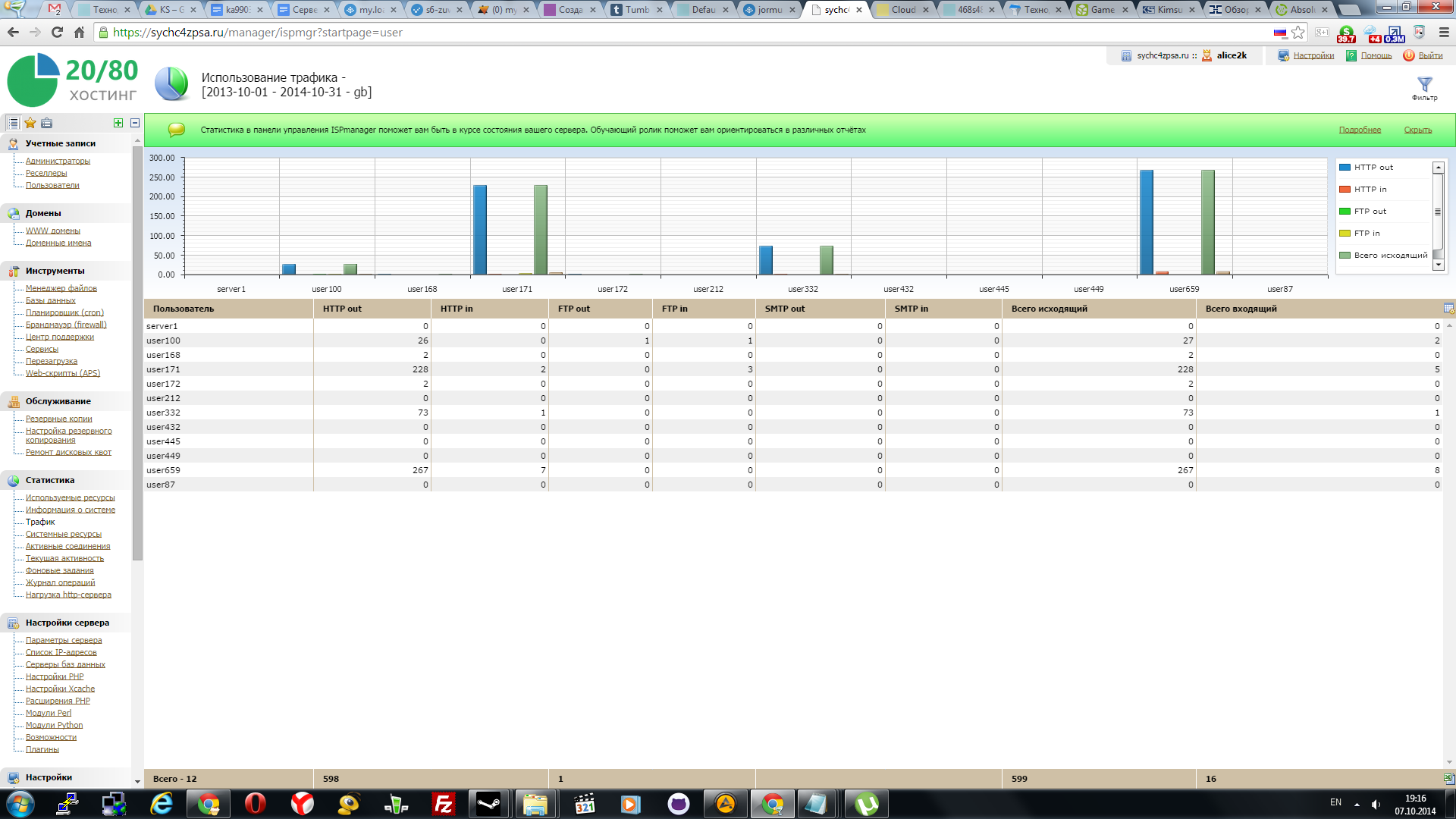Open the Chrome bookmark star icon
The width and height of the screenshot is (1456, 819).
(x=1298, y=33)
